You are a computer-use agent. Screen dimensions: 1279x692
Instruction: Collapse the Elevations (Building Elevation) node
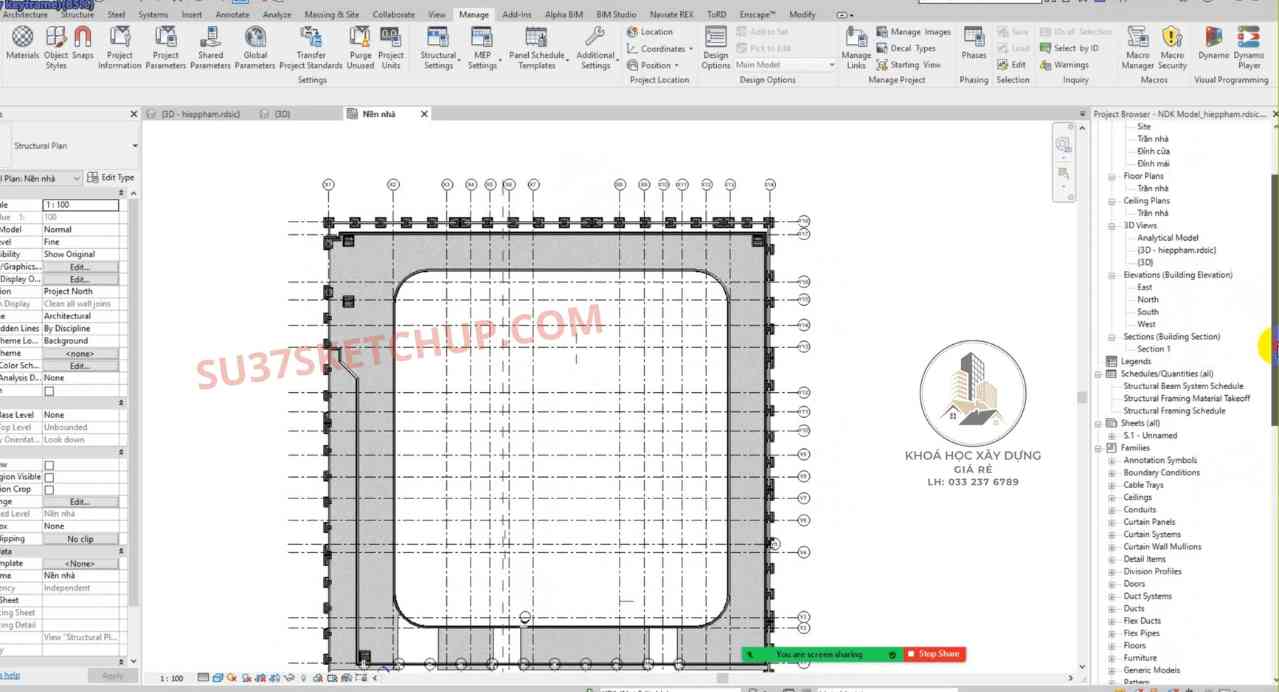click(1112, 275)
